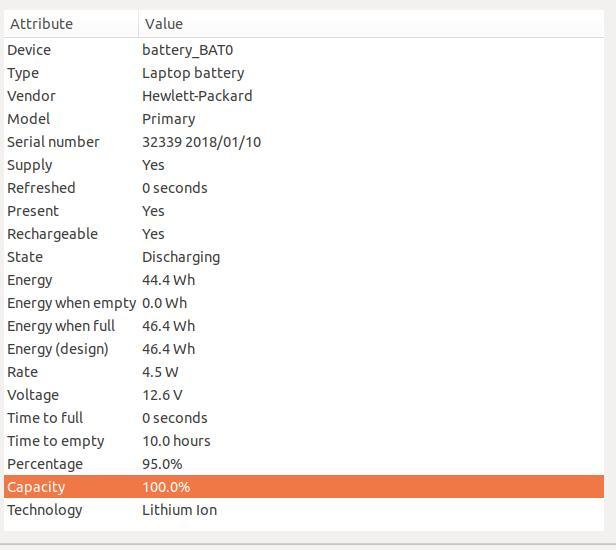Select the Energy when full row

point(304,326)
